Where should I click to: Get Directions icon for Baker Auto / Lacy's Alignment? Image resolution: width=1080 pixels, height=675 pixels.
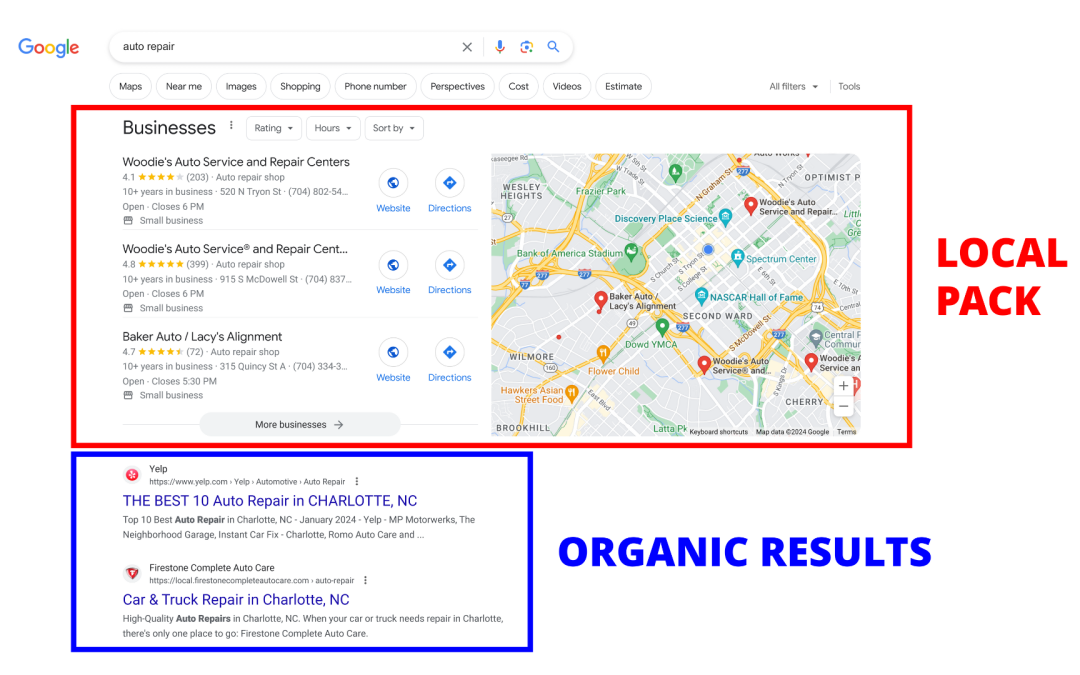450,353
